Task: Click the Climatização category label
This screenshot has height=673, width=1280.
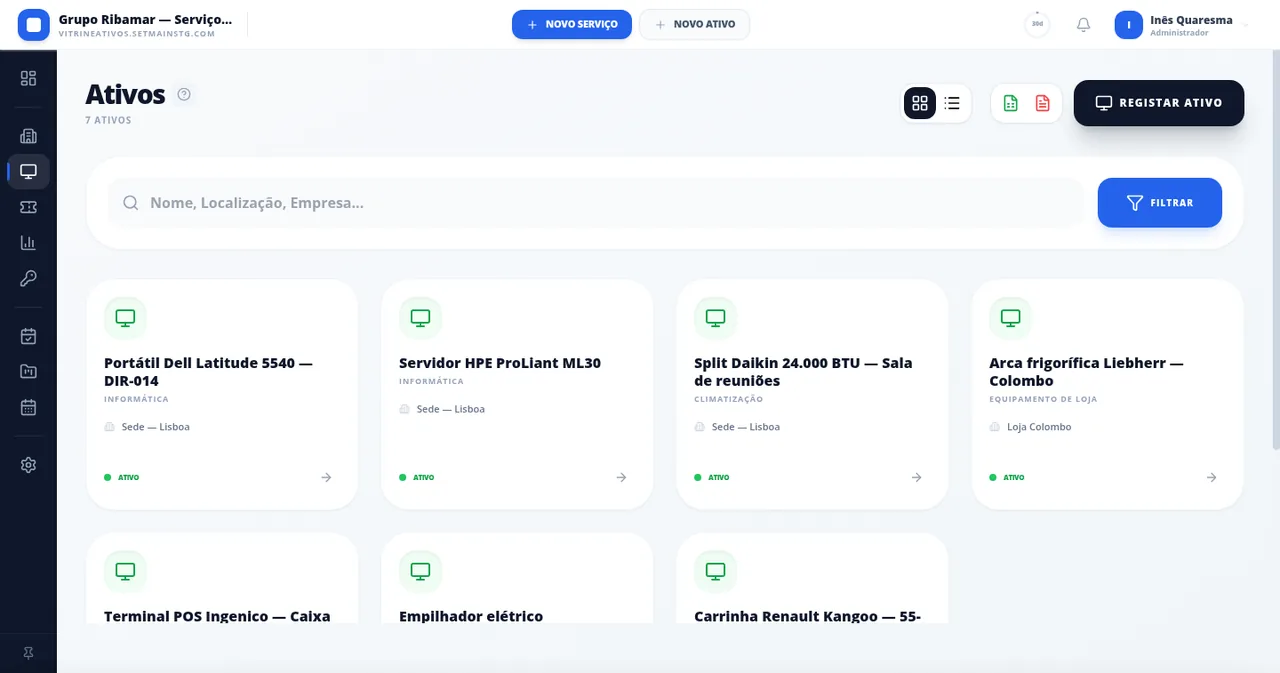Action: click(x=729, y=399)
